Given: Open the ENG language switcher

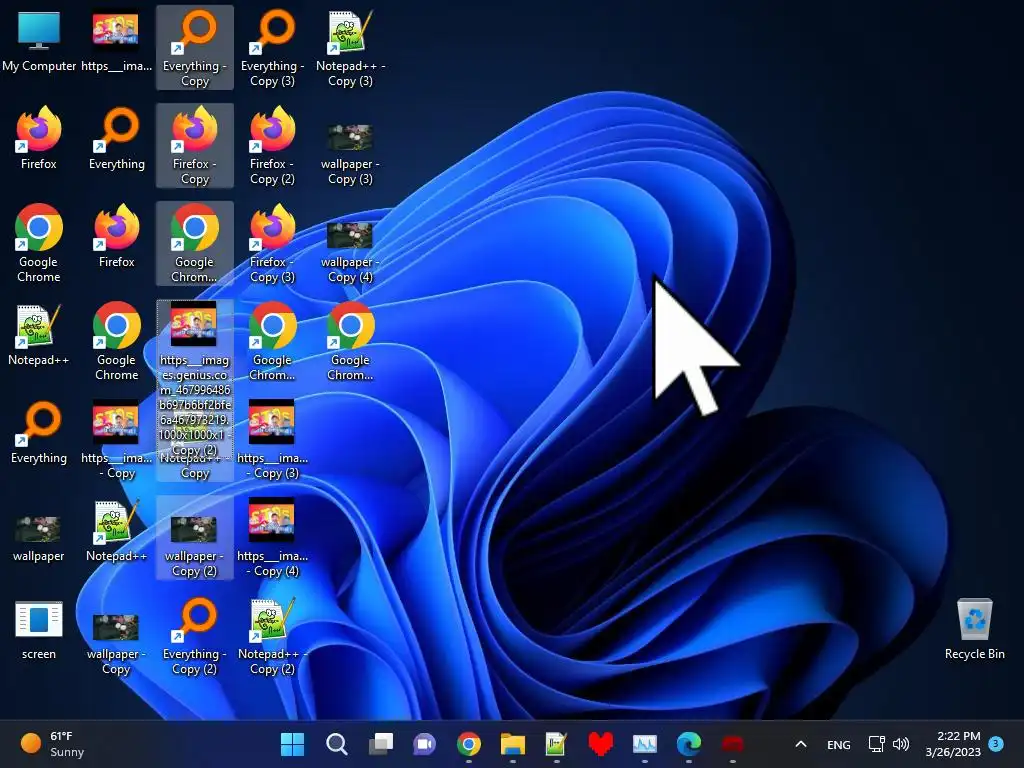Looking at the screenshot, I should coord(839,744).
